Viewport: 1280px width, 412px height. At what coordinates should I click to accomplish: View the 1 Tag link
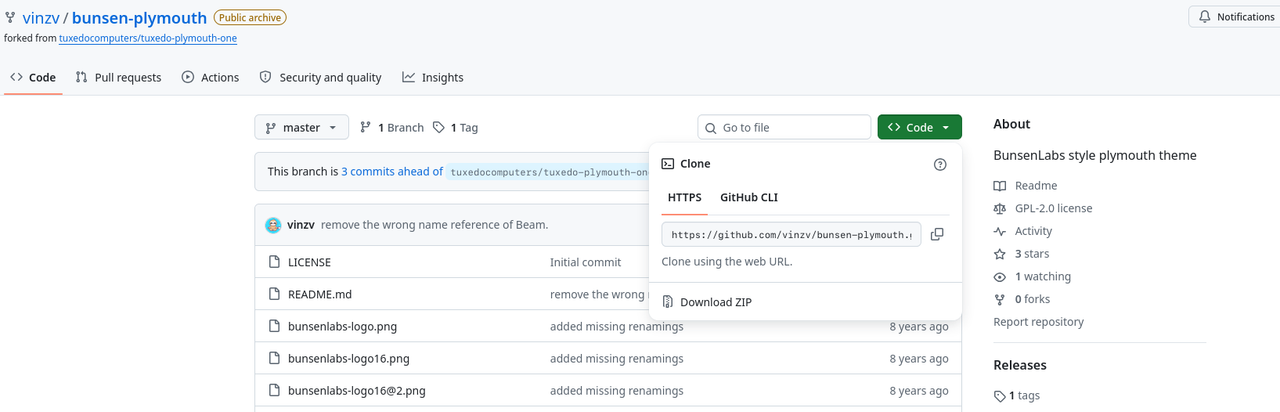456,127
